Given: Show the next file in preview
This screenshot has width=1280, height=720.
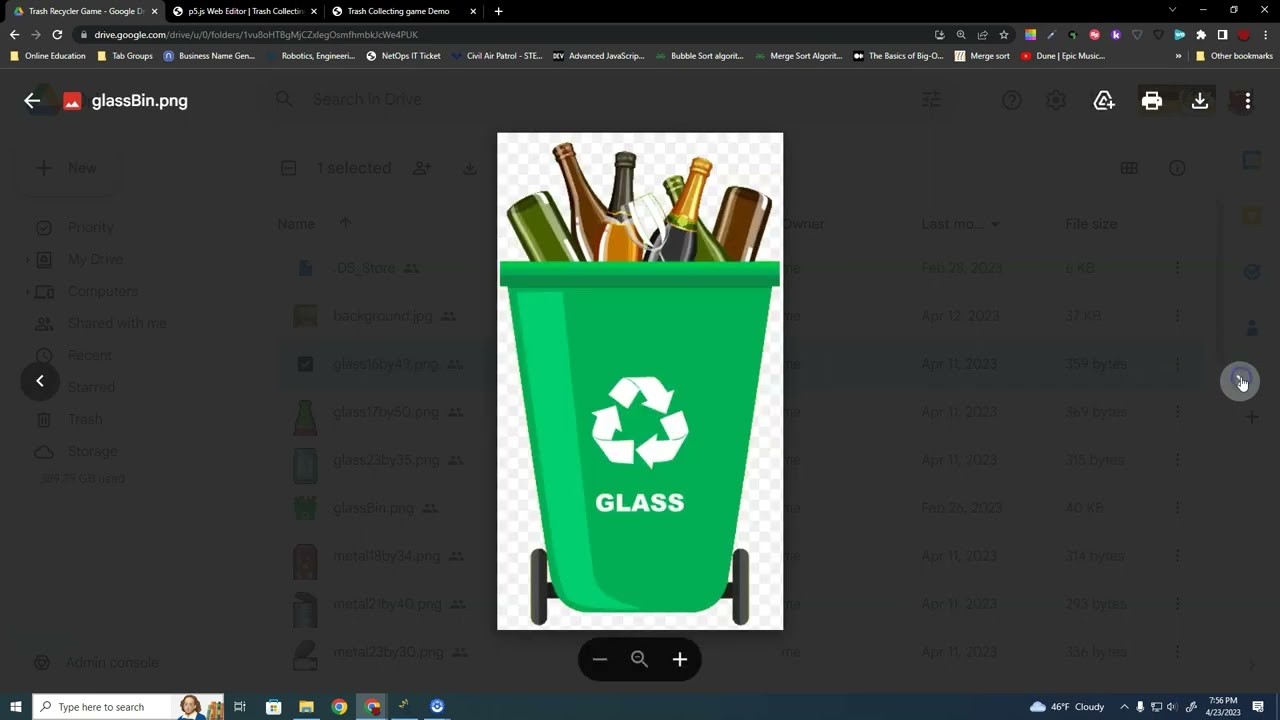Looking at the screenshot, I should 1240,380.
